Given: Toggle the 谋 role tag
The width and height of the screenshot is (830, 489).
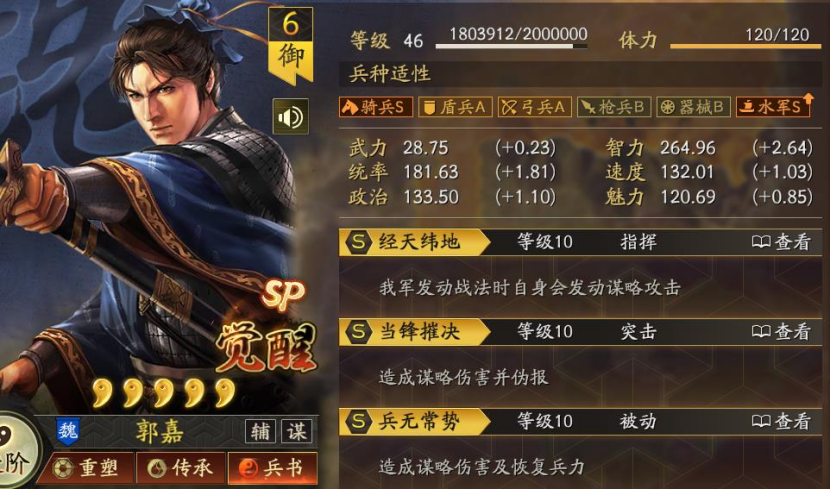Looking at the screenshot, I should [296, 432].
